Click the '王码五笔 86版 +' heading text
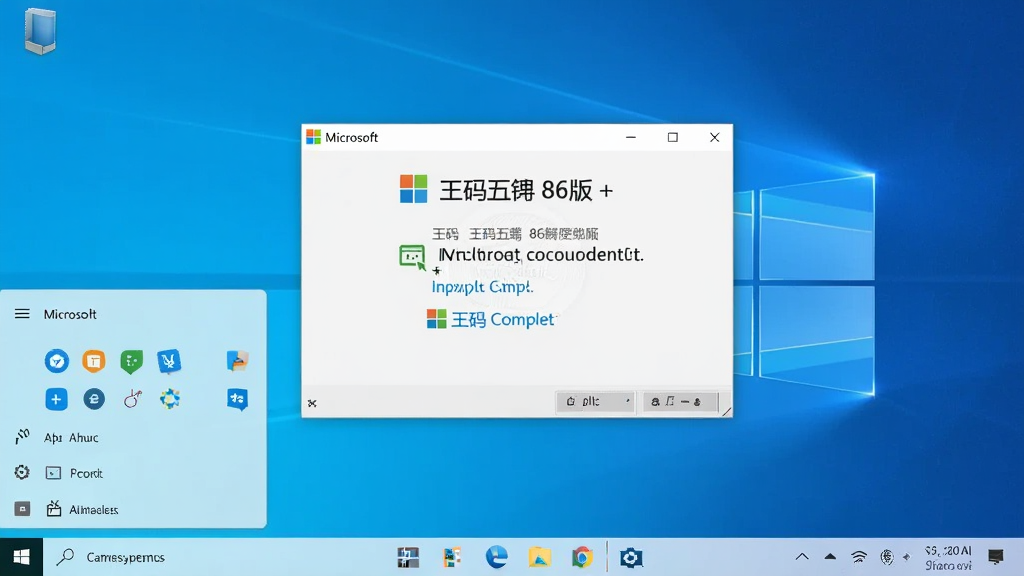This screenshot has width=1024, height=576. (x=526, y=190)
